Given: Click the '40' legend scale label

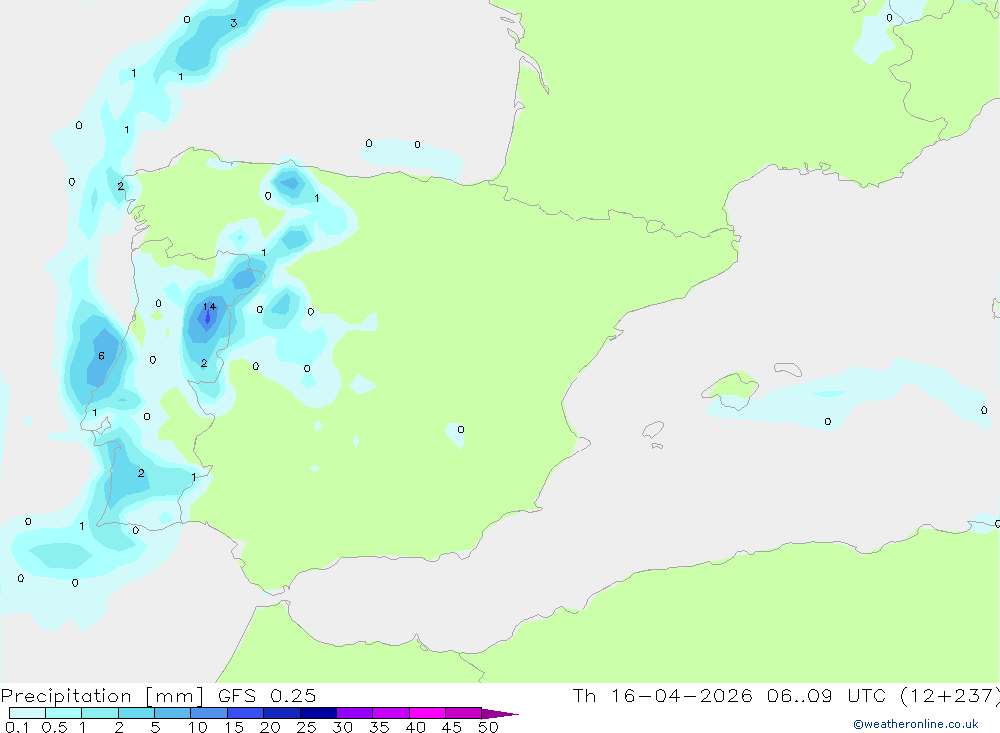Looking at the screenshot, I should coord(416,727).
